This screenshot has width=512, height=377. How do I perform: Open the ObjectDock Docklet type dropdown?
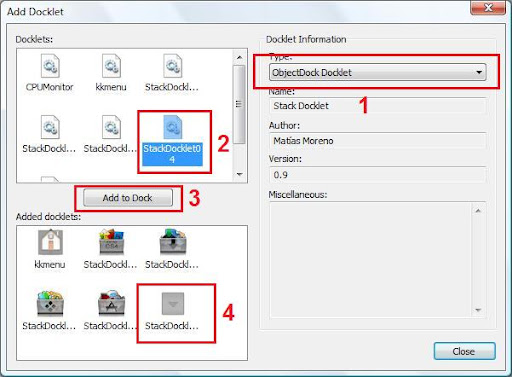(x=378, y=72)
